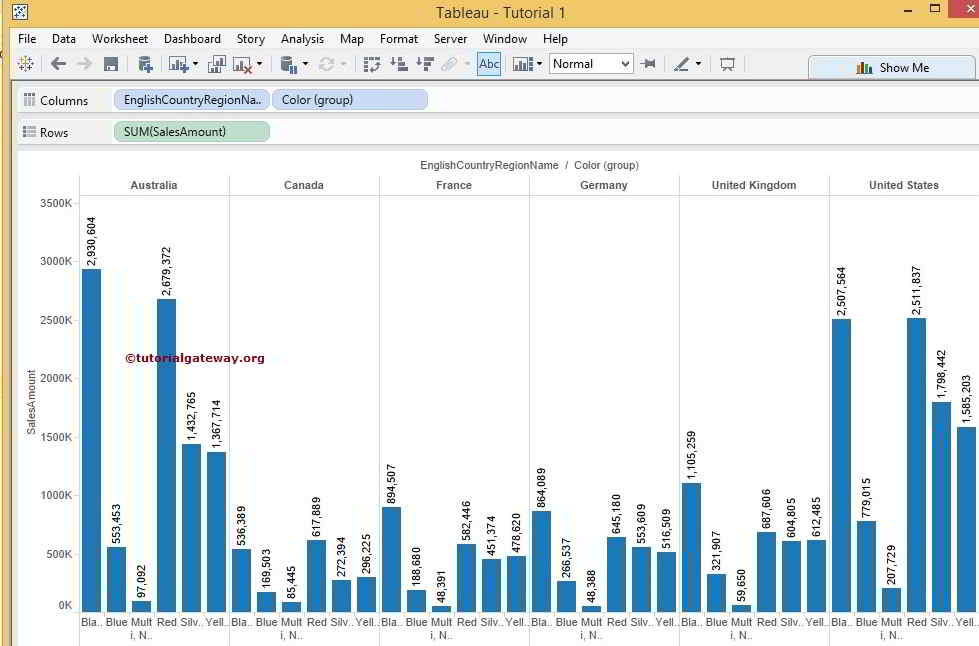
Task: Enable Fix Axes with the pin icon
Action: tap(647, 64)
